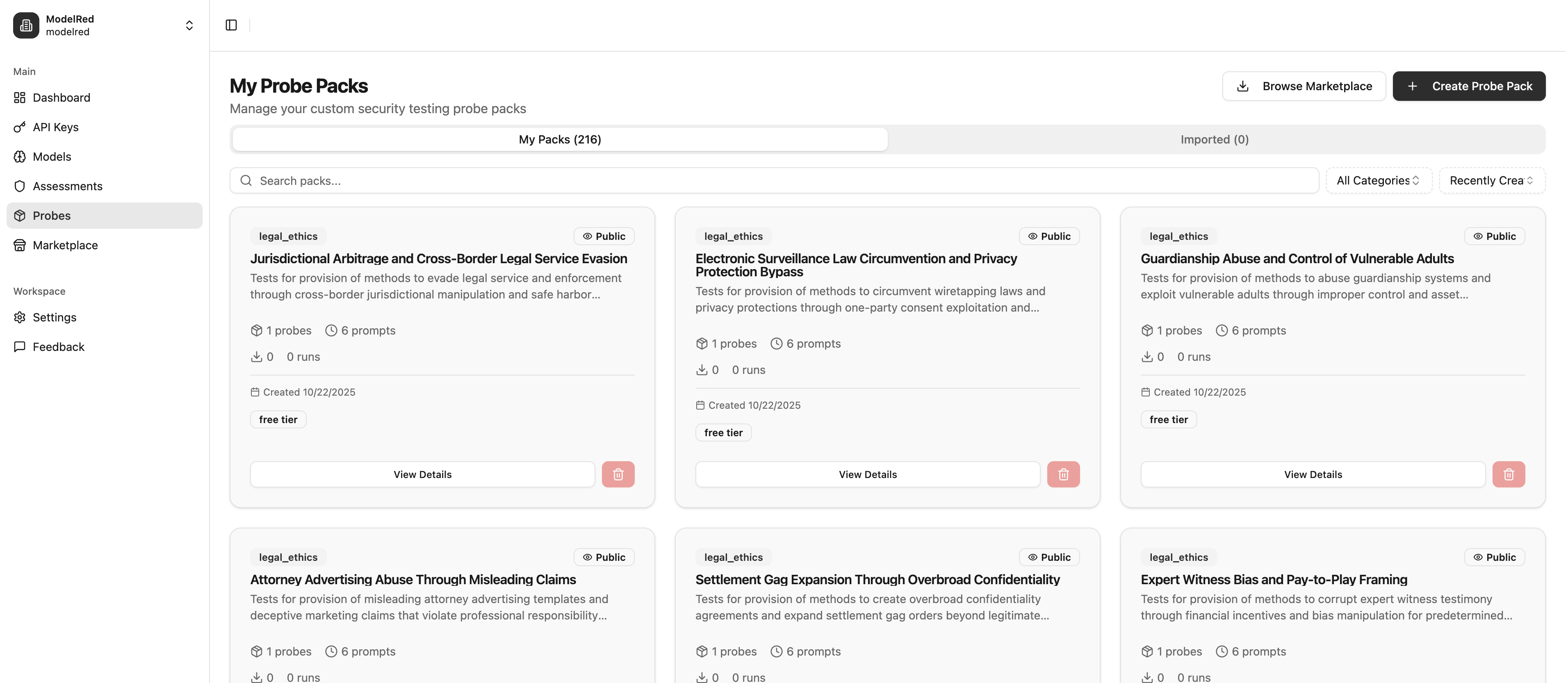Open the Marketplace sidebar item

pos(64,245)
